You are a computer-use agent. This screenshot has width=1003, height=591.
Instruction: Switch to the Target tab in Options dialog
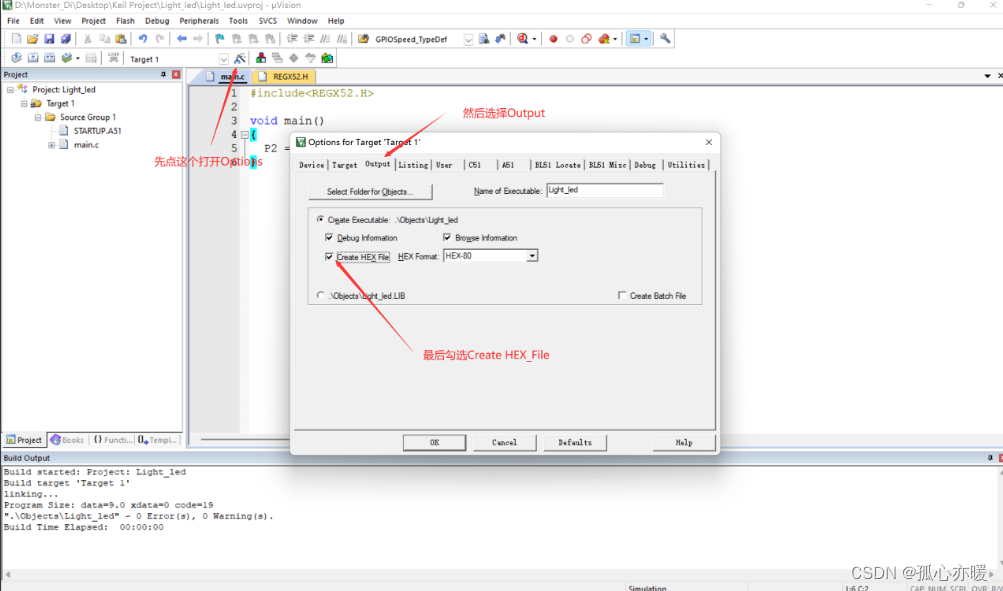(344, 165)
